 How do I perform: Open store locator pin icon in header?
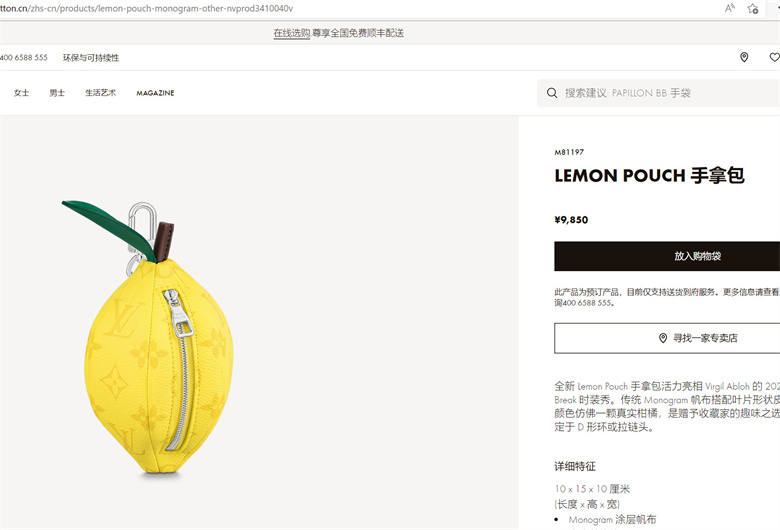tap(744, 57)
